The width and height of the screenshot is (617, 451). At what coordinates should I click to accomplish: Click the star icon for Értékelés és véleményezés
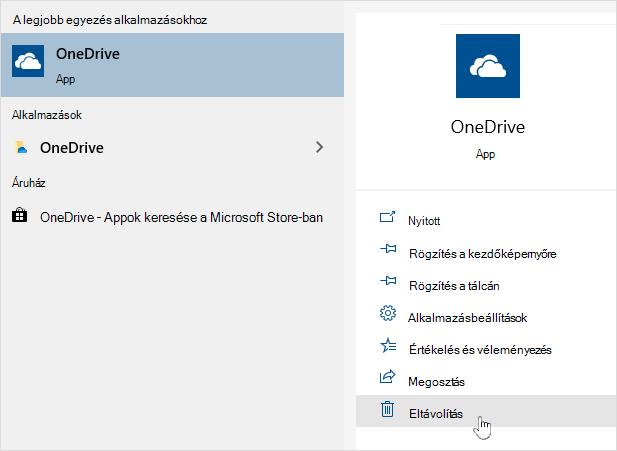pyautogui.click(x=388, y=345)
